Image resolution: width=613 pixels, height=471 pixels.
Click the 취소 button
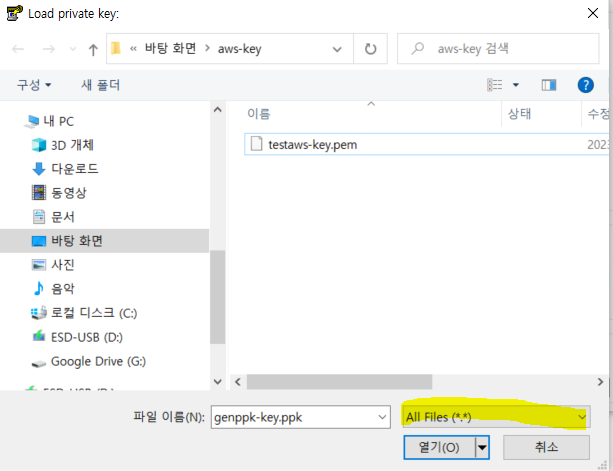point(546,447)
